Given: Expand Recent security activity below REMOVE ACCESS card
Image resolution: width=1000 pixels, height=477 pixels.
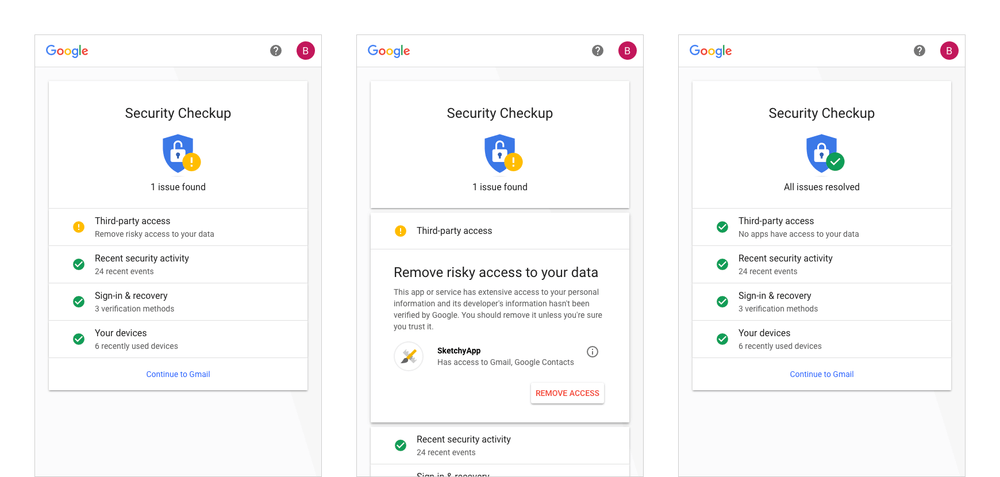Looking at the screenshot, I should 500,445.
